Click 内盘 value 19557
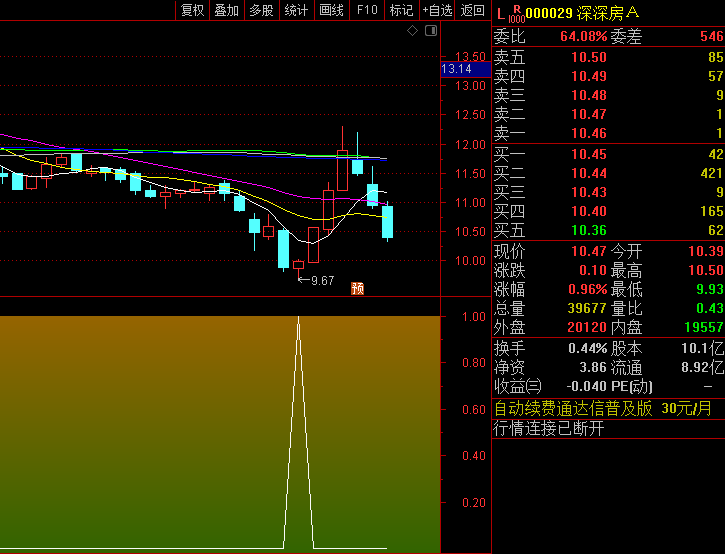Image resolution: width=725 pixels, height=554 pixels. 704,327
